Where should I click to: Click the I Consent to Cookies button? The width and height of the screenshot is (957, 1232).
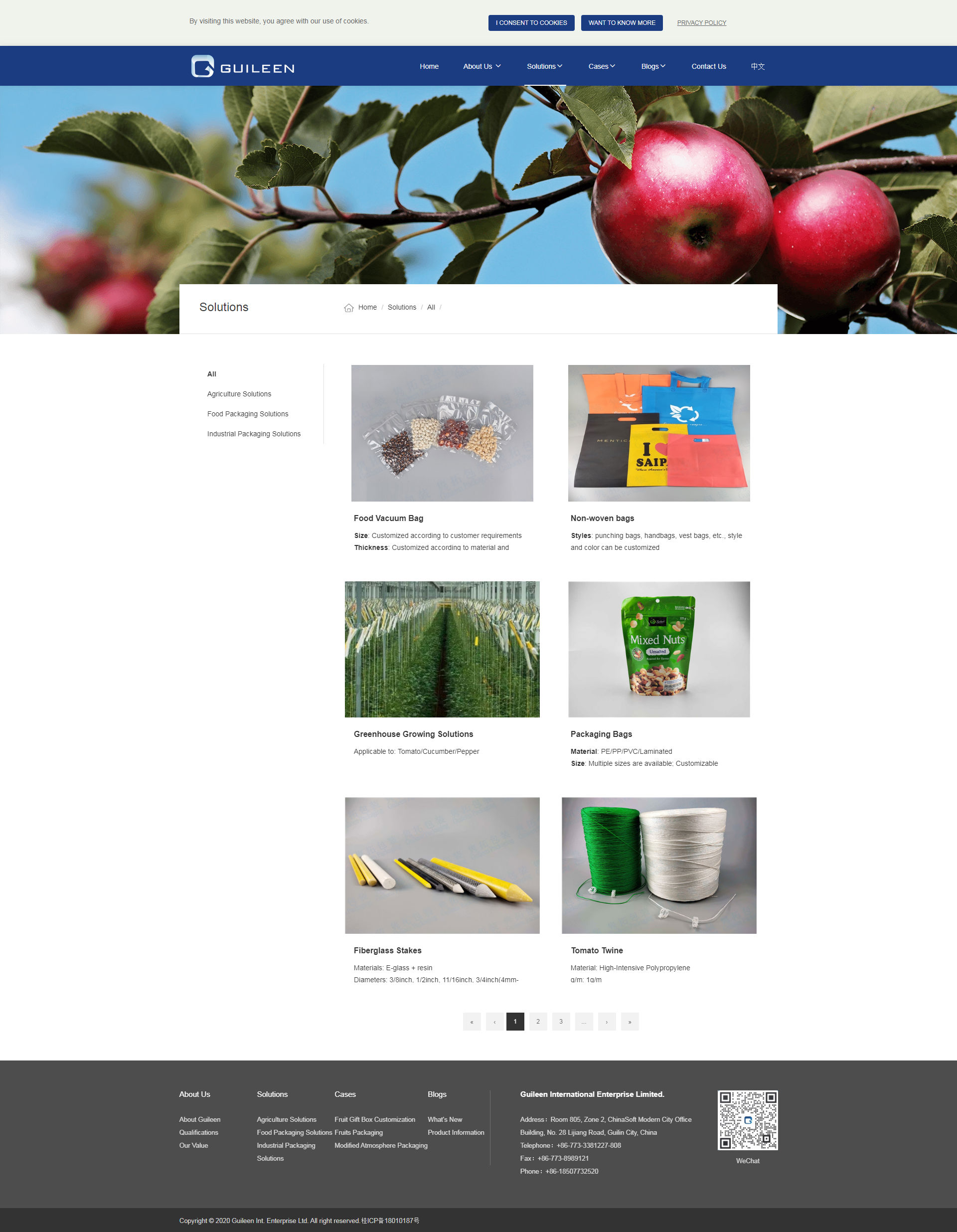[531, 22]
